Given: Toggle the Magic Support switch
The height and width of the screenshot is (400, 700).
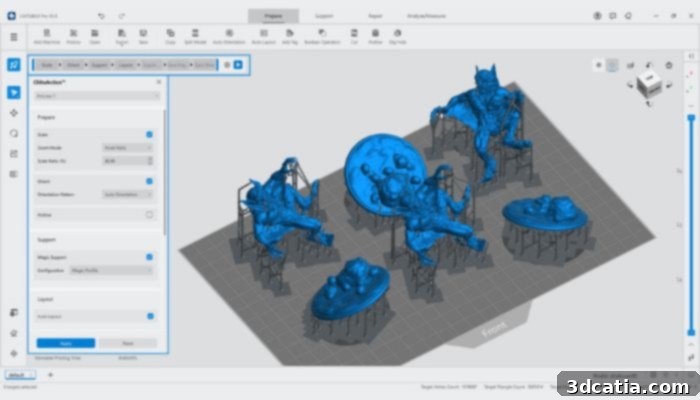Looking at the screenshot, I should [150, 257].
